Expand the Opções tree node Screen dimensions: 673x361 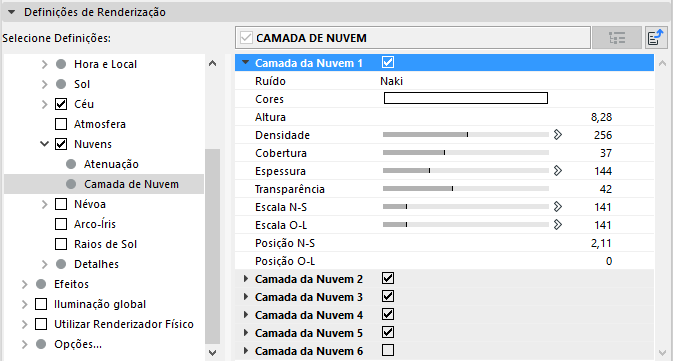[x=24, y=344]
